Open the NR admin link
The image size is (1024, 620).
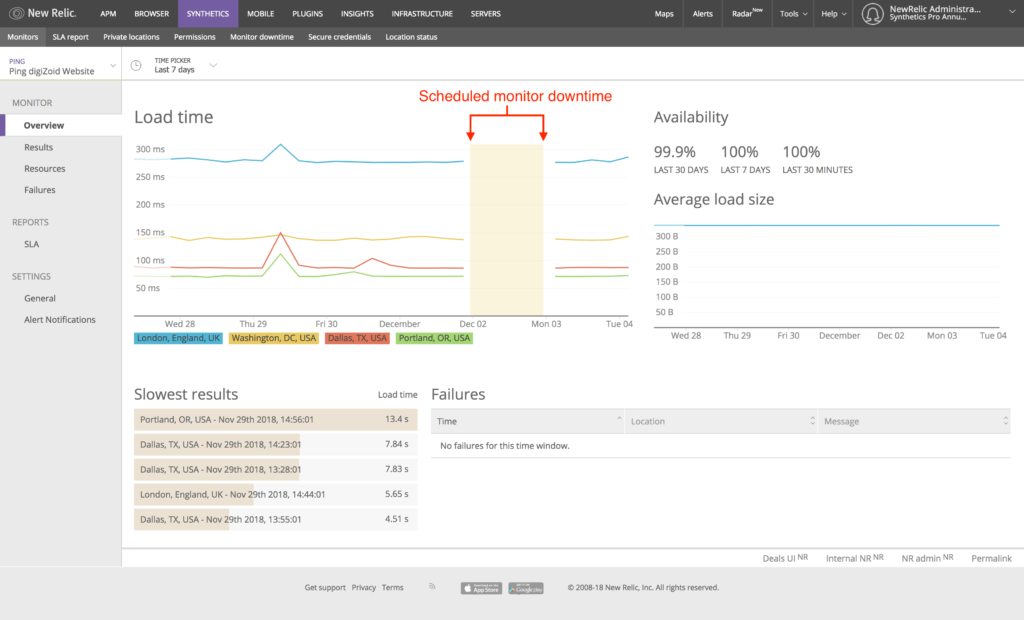coord(927,558)
